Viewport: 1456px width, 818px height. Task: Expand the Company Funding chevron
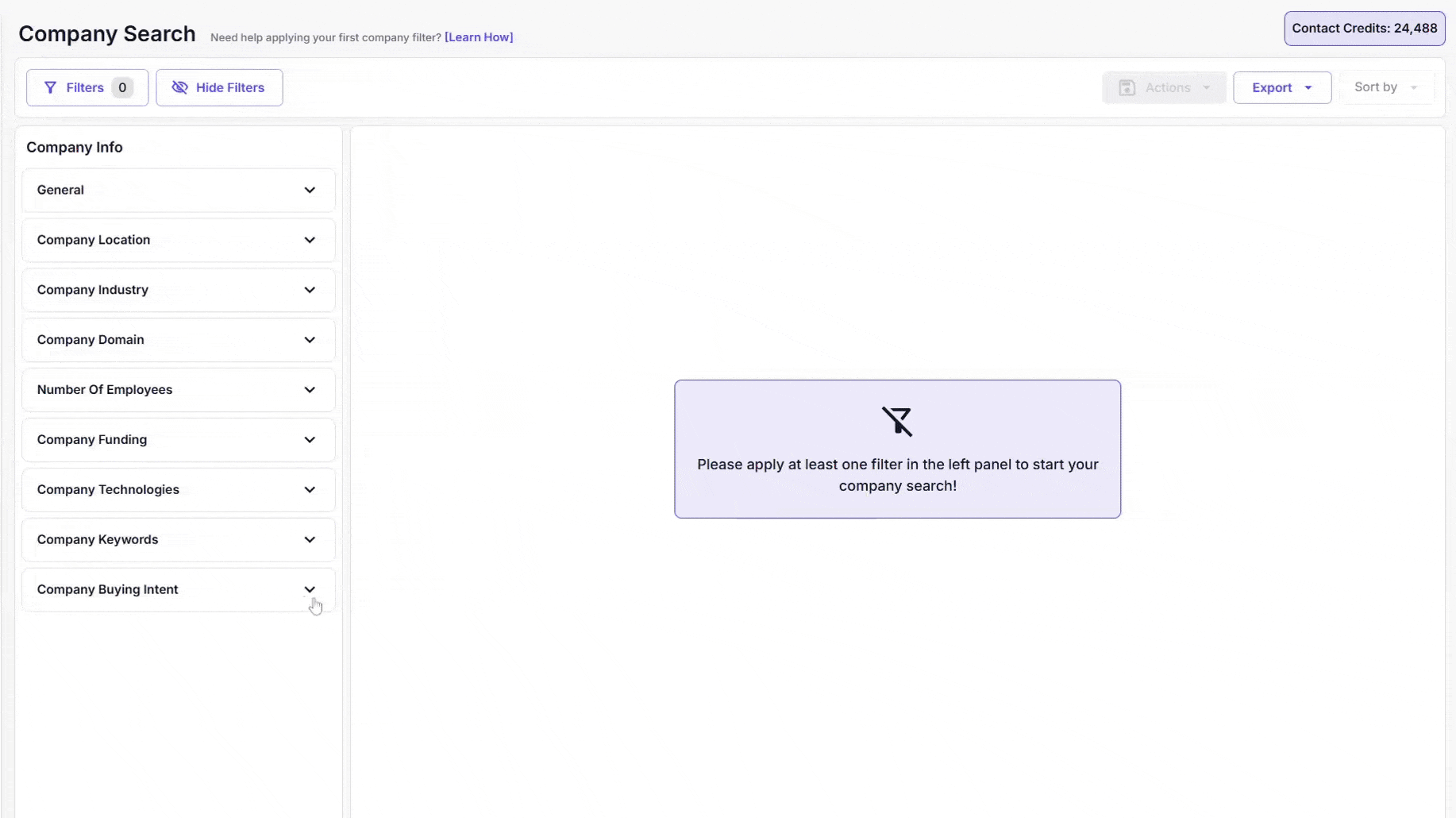(x=310, y=440)
